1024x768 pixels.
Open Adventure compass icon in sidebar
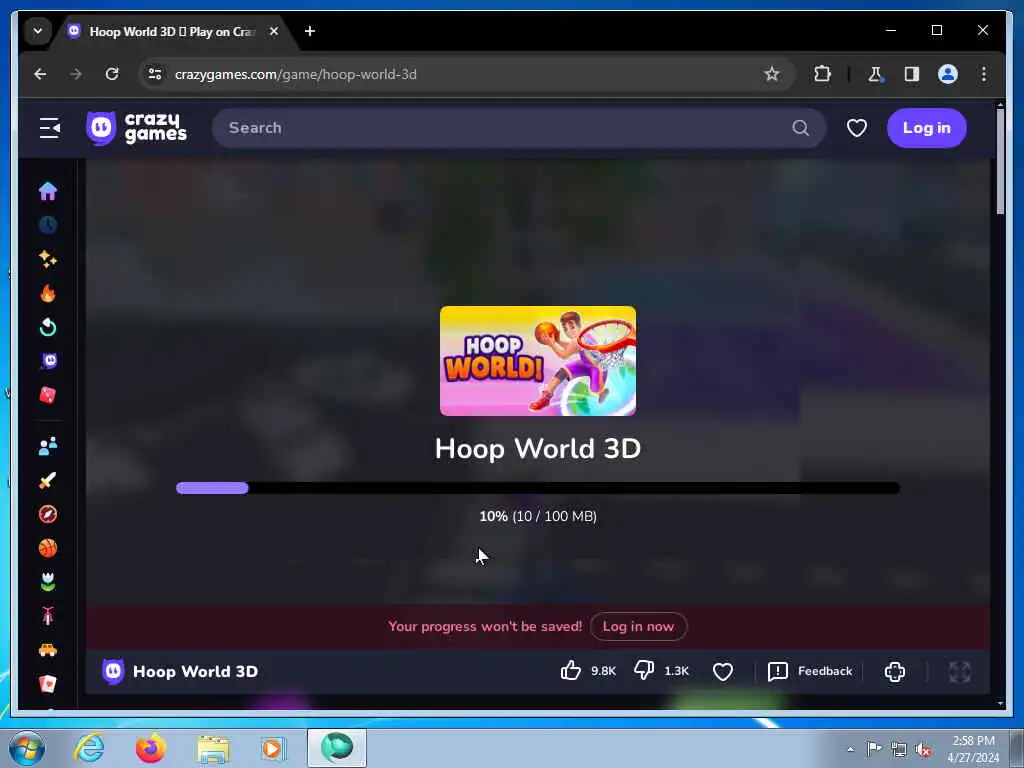[x=48, y=515]
